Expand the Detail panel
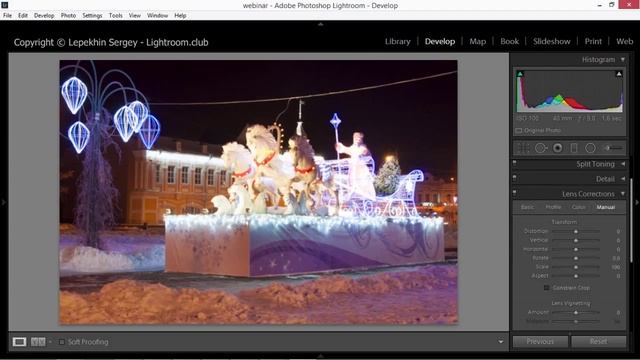The height and width of the screenshot is (360, 640). pos(623,179)
